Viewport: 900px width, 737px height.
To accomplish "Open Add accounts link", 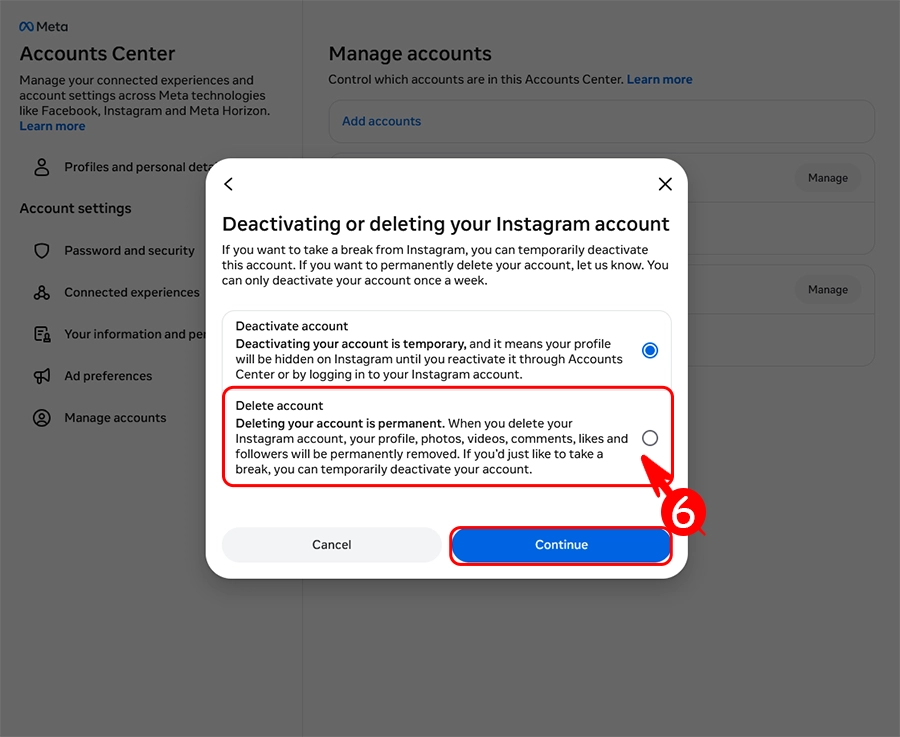I will click(381, 121).
